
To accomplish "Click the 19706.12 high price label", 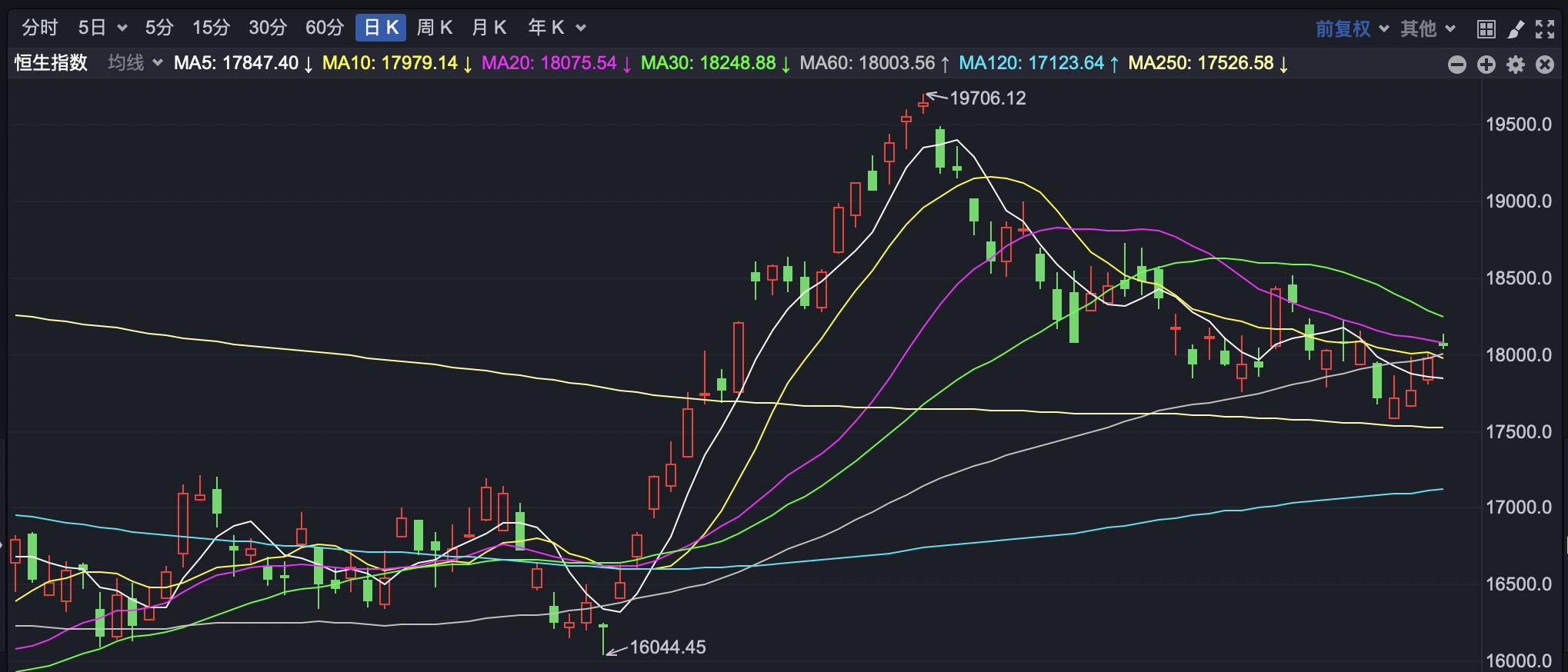I will tap(988, 98).
